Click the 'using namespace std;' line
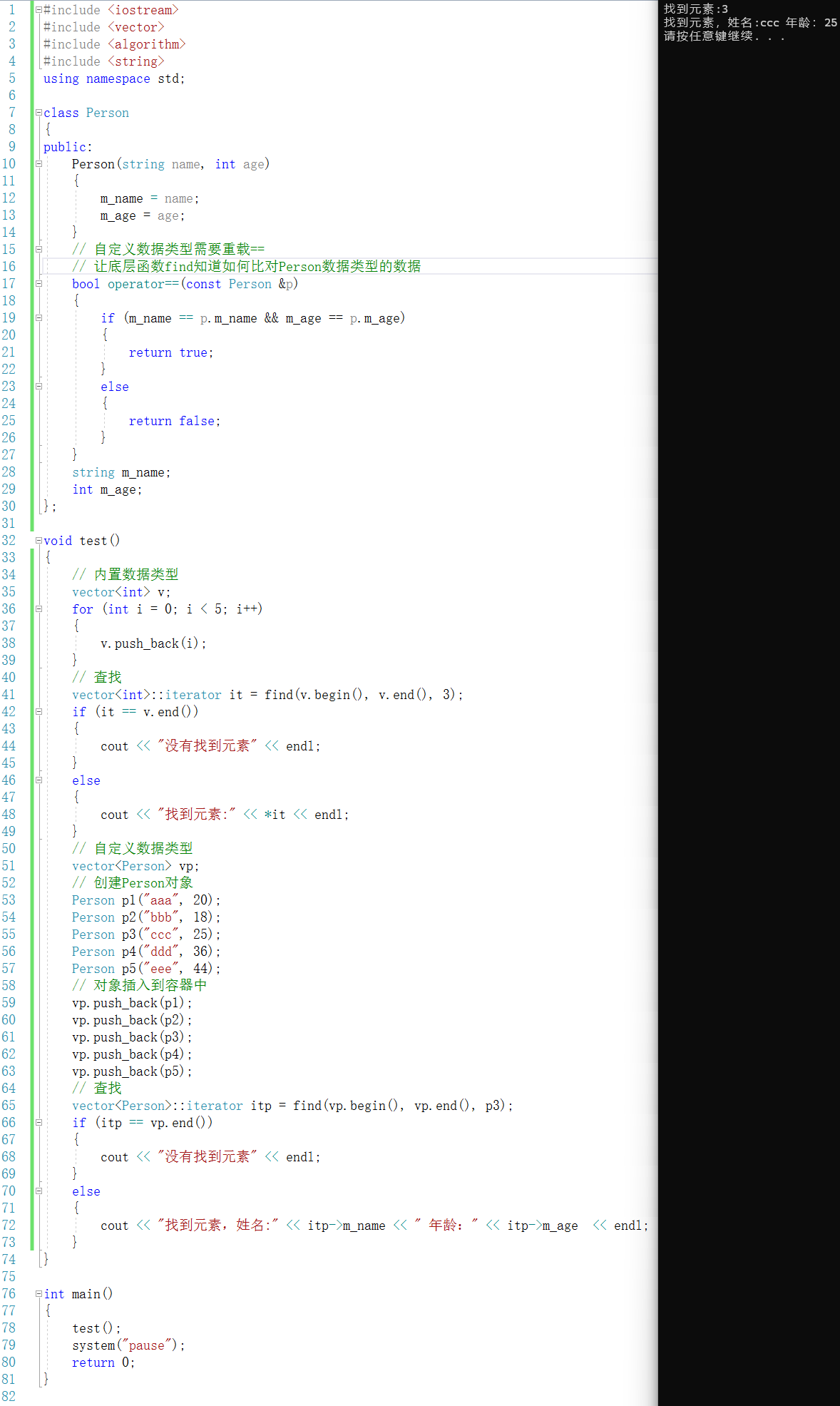Viewport: 840px width, 1406px height. coord(114,78)
